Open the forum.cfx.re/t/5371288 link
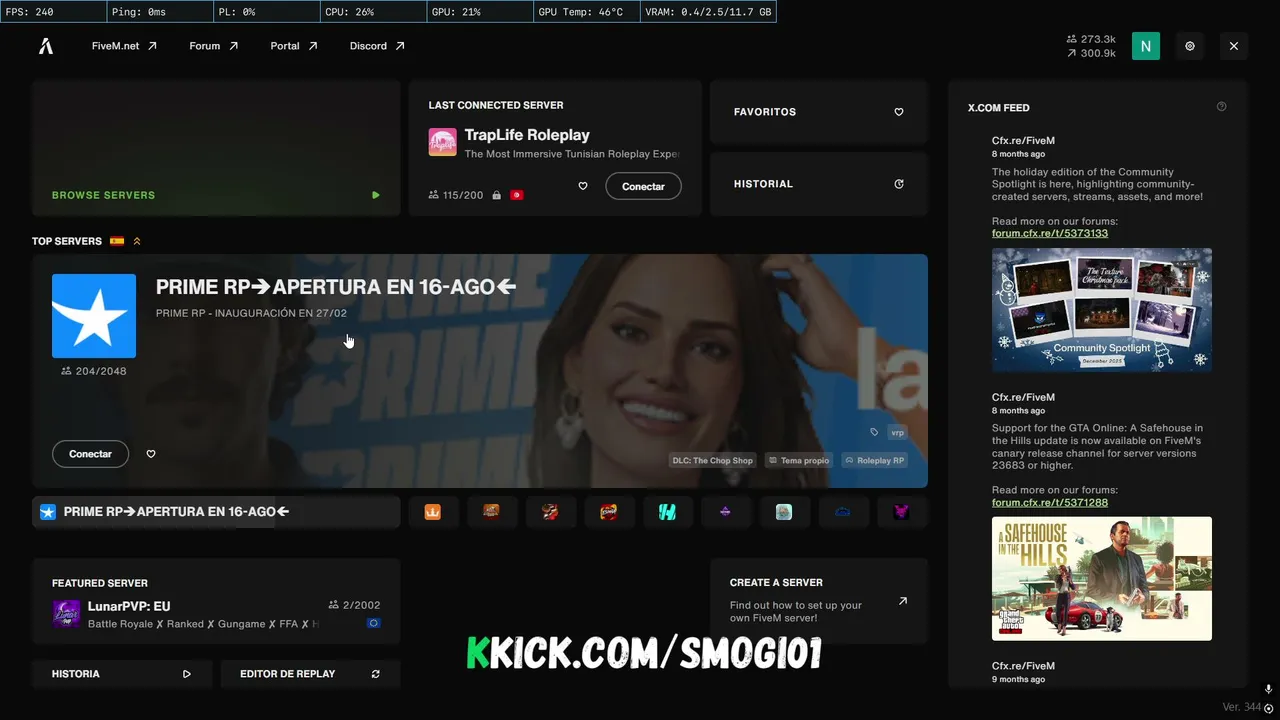 click(x=1050, y=502)
